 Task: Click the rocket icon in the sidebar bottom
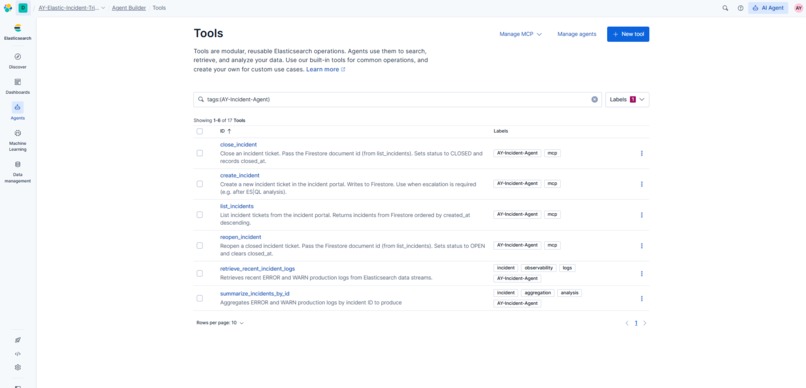[x=17, y=340]
